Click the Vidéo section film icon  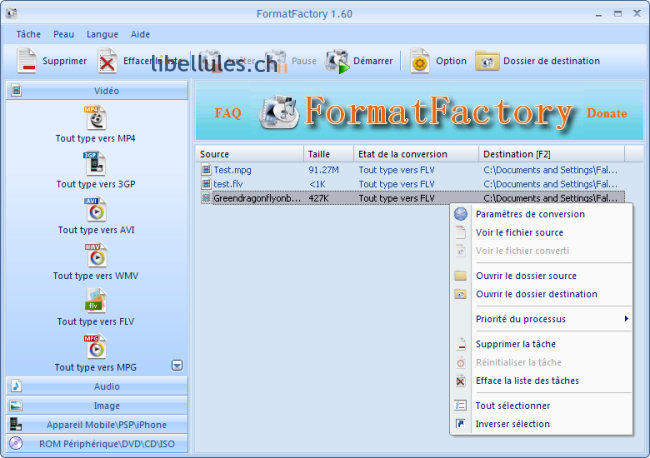click(x=17, y=90)
